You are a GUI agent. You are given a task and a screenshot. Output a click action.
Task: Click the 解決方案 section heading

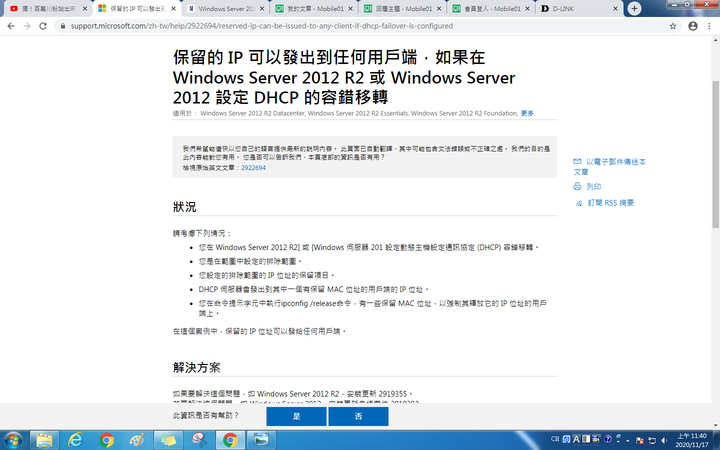coord(197,367)
